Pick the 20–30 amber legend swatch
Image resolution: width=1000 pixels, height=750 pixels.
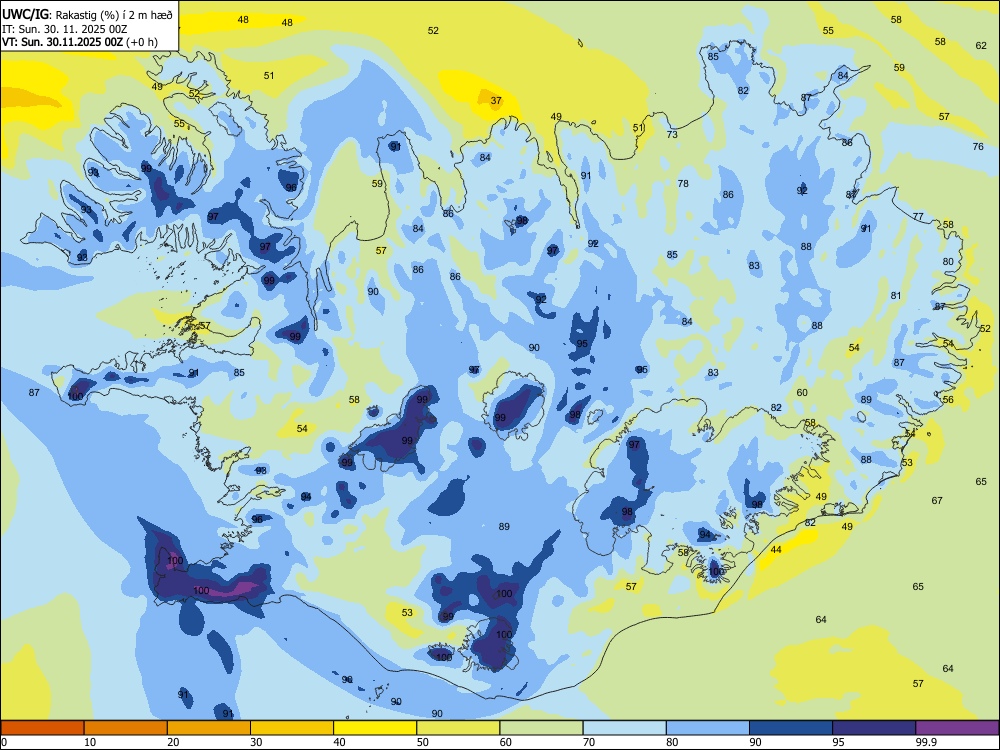pyautogui.click(x=209, y=728)
